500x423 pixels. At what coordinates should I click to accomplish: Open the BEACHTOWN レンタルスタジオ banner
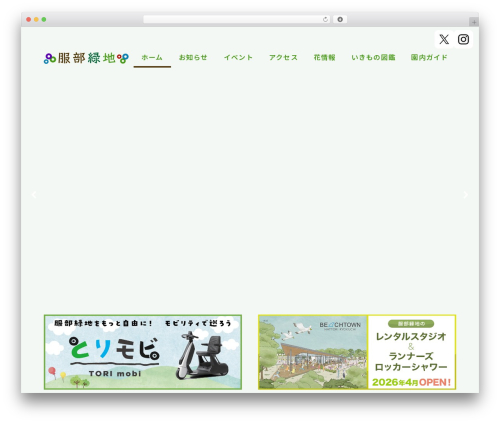[x=357, y=352]
